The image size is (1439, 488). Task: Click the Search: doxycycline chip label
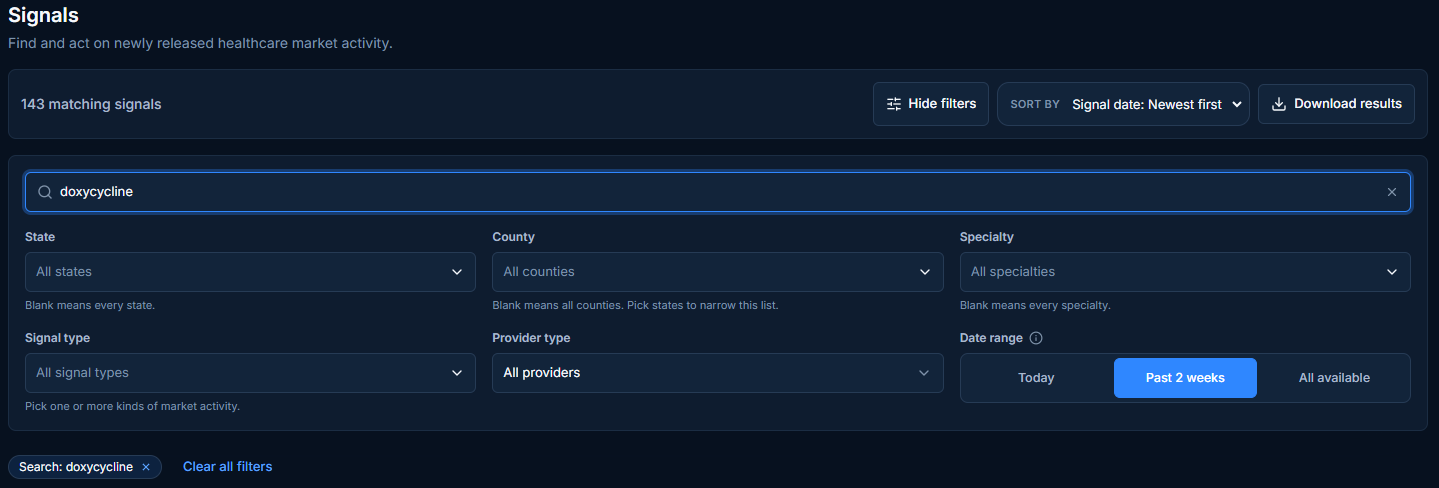tap(76, 467)
